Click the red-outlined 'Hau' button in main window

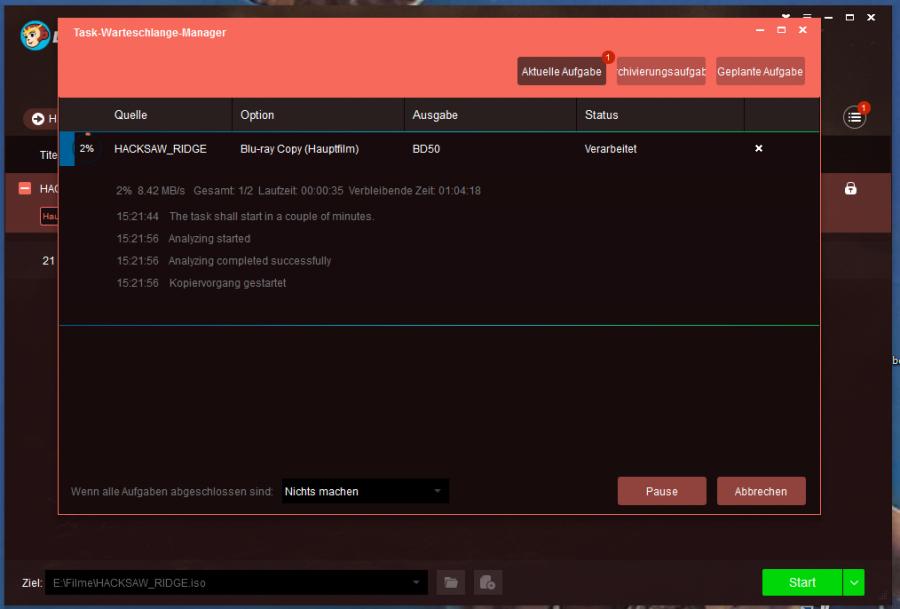pos(49,216)
